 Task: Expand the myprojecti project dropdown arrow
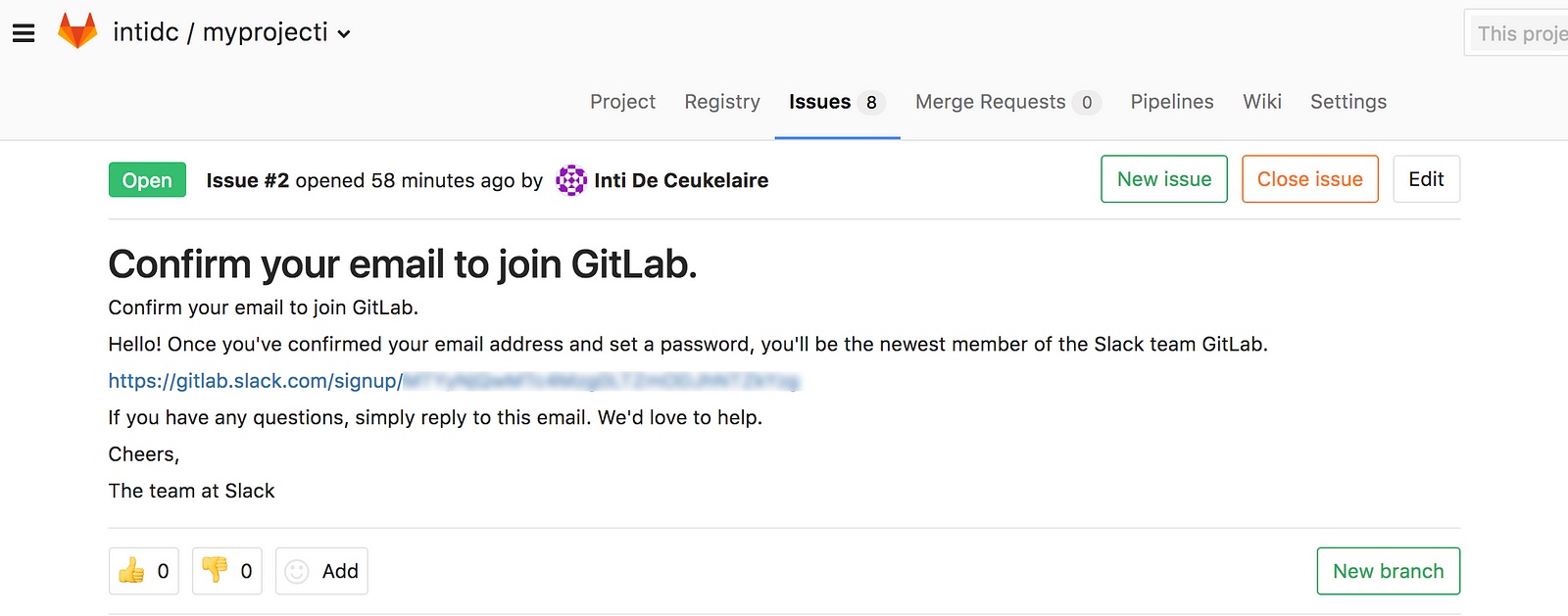coord(344,34)
